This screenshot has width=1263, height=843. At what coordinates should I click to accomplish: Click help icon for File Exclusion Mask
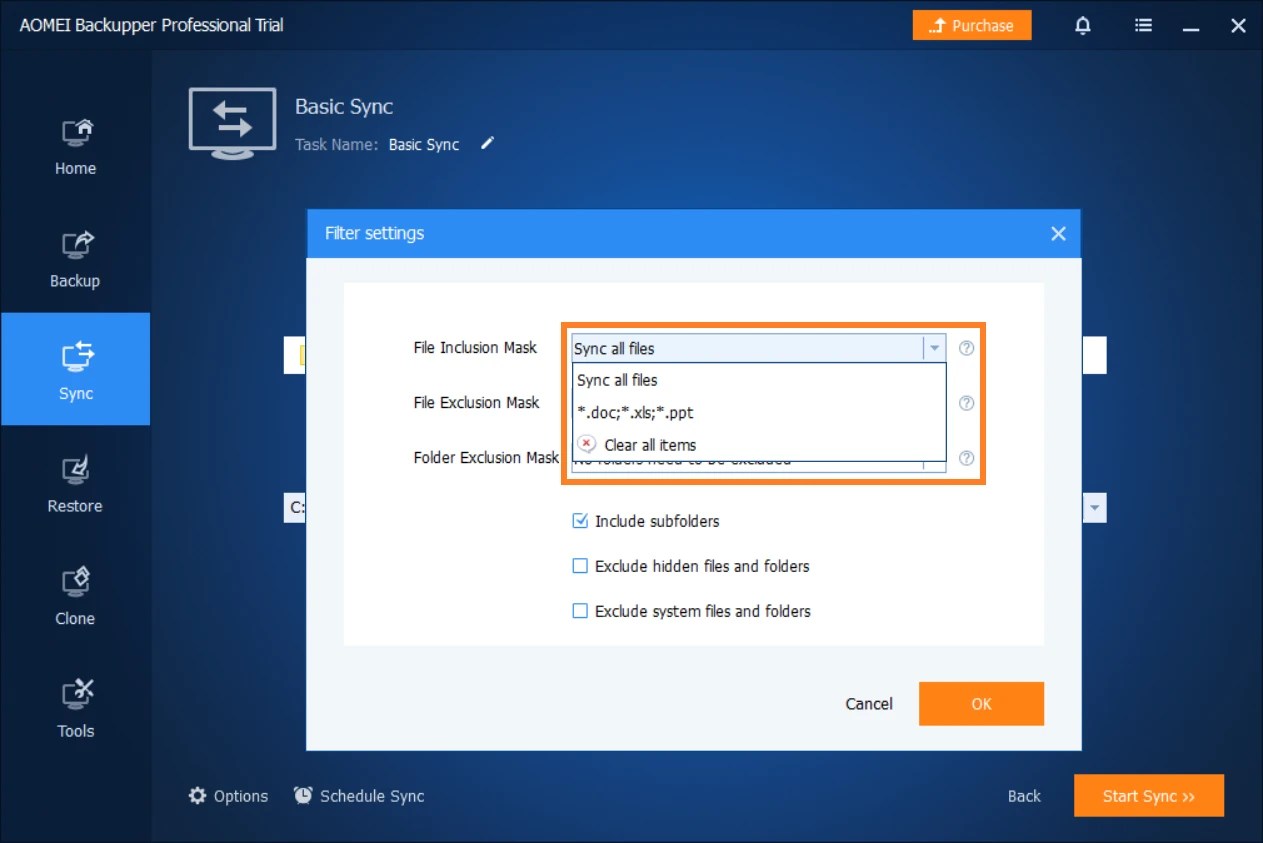click(966, 403)
